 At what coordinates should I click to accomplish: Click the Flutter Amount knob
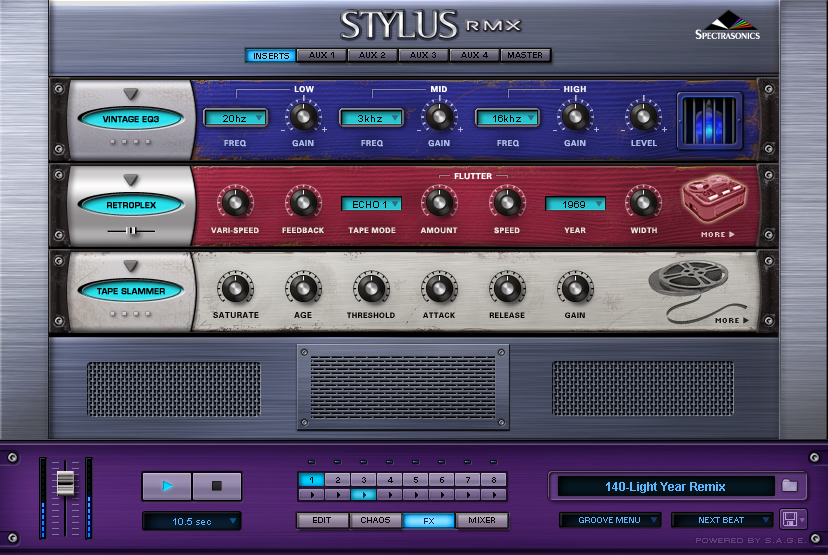click(x=439, y=203)
